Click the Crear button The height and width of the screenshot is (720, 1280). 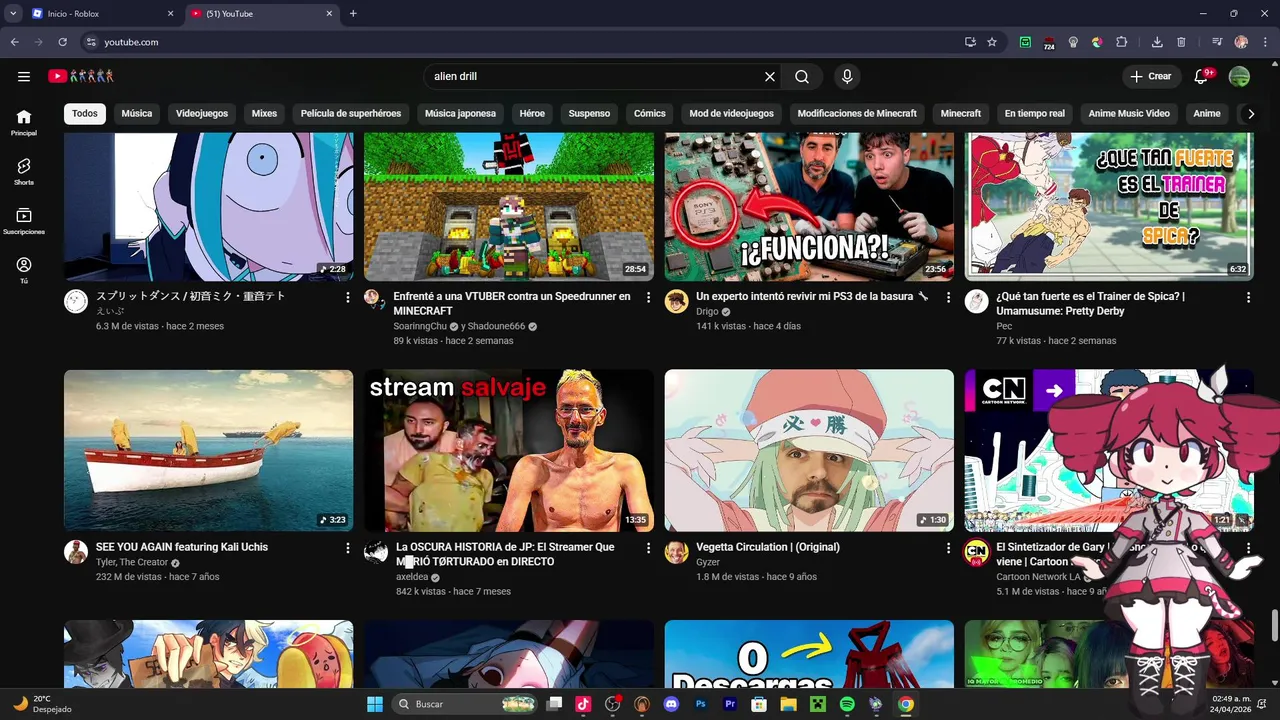coord(1150,76)
